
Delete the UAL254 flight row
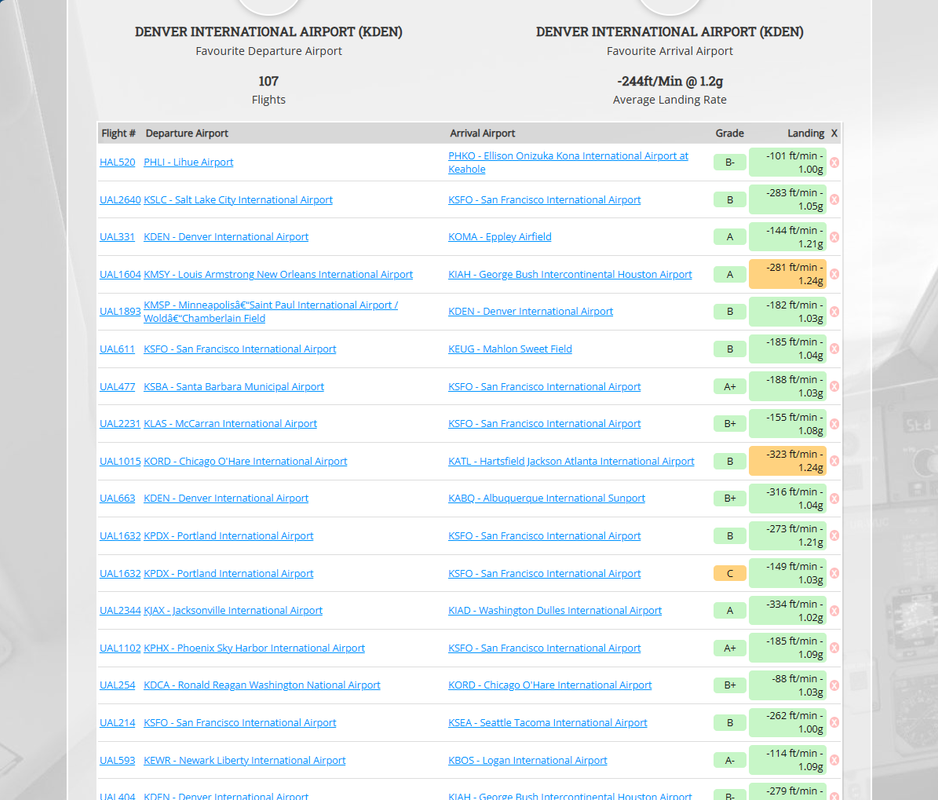tap(834, 685)
